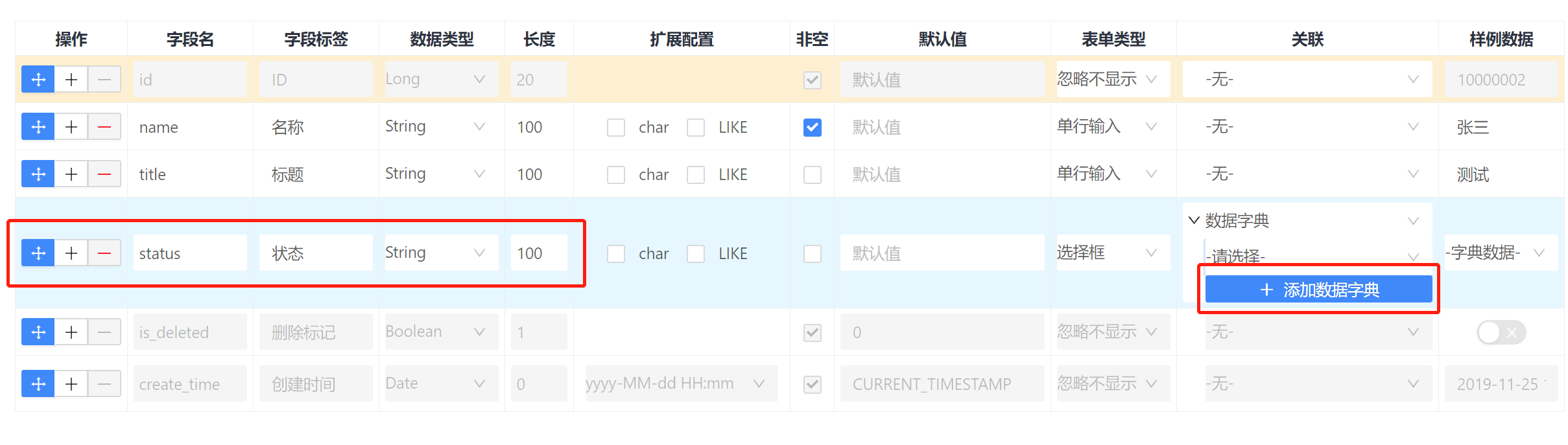Click the 样例数据 column header
Image resolution: width=1568 pixels, height=445 pixels.
click(x=1501, y=40)
